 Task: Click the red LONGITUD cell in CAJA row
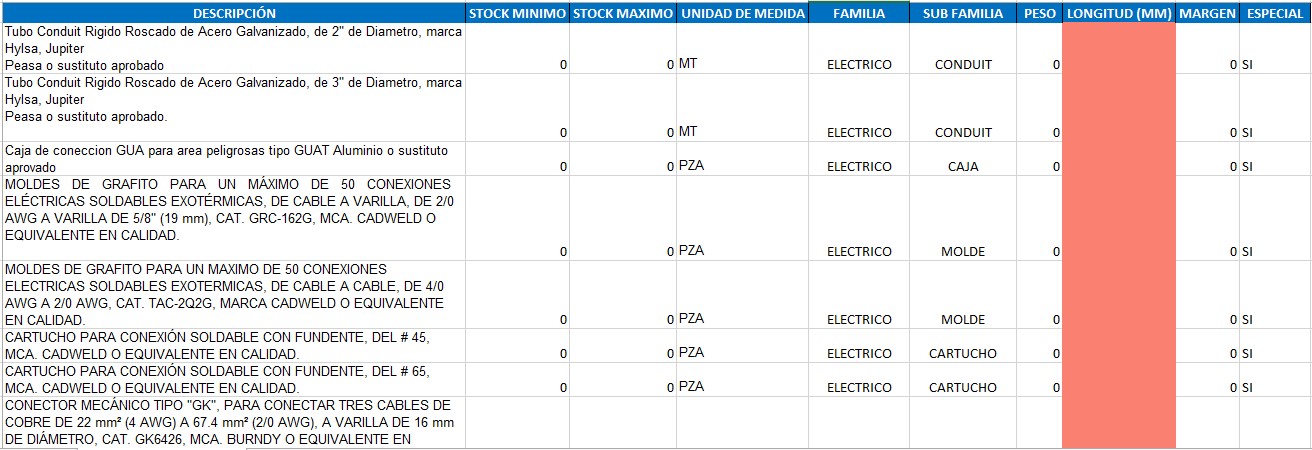point(1119,158)
